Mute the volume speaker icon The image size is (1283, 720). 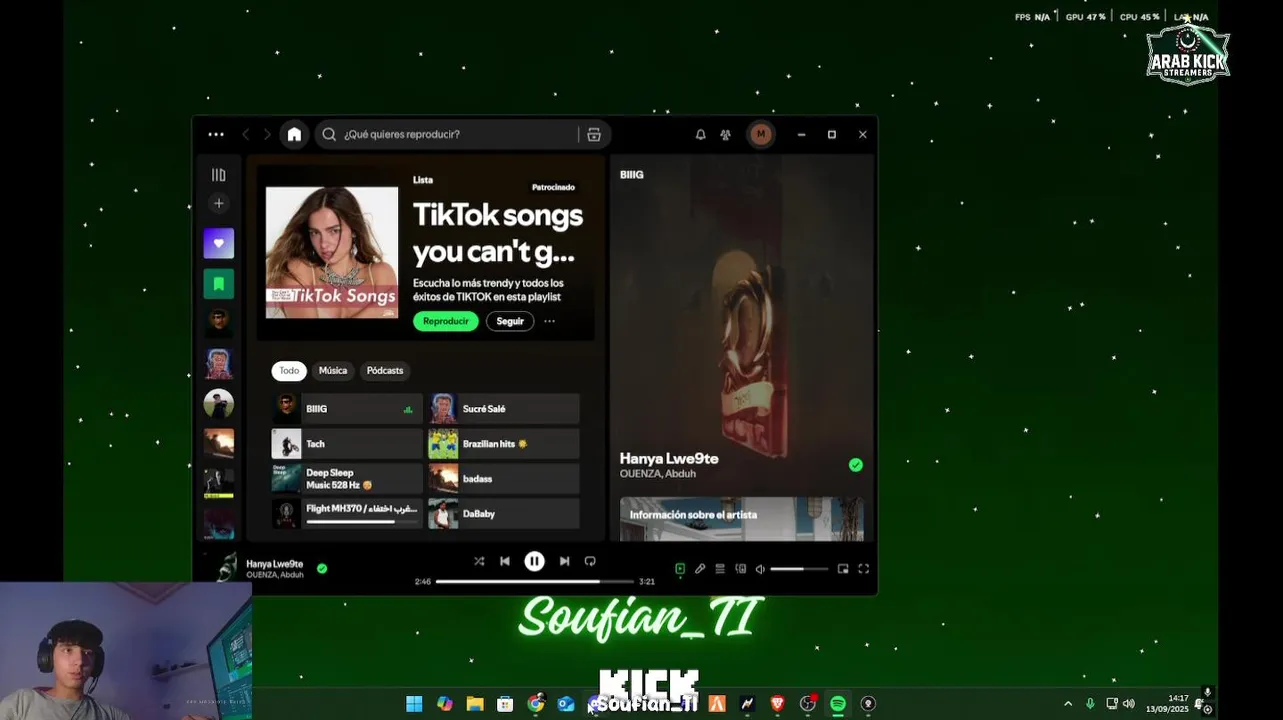(x=760, y=569)
